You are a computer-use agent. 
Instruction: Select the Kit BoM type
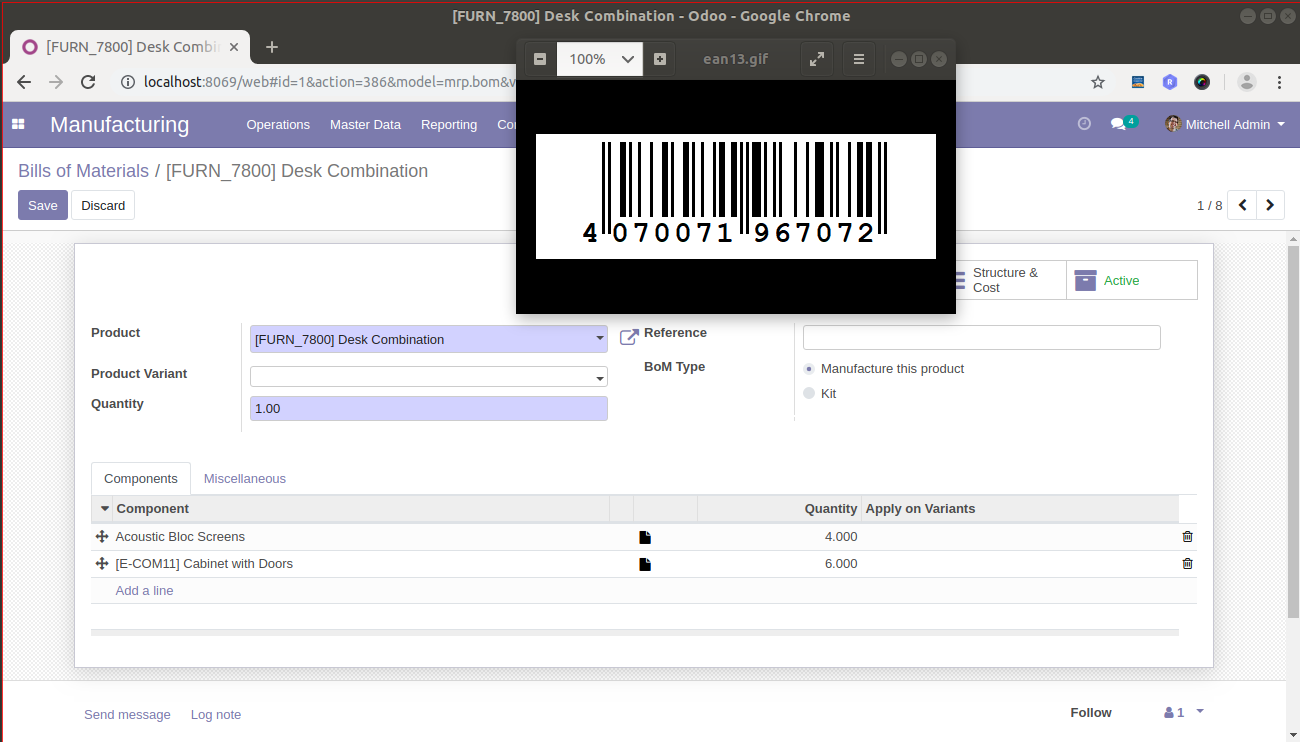click(x=809, y=394)
